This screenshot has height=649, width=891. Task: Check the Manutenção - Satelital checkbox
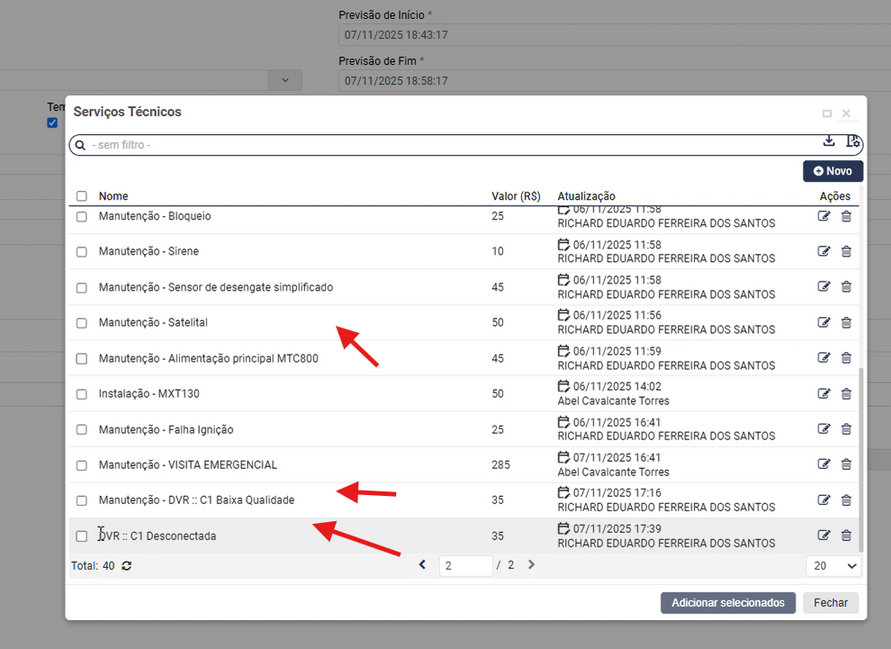(82, 323)
